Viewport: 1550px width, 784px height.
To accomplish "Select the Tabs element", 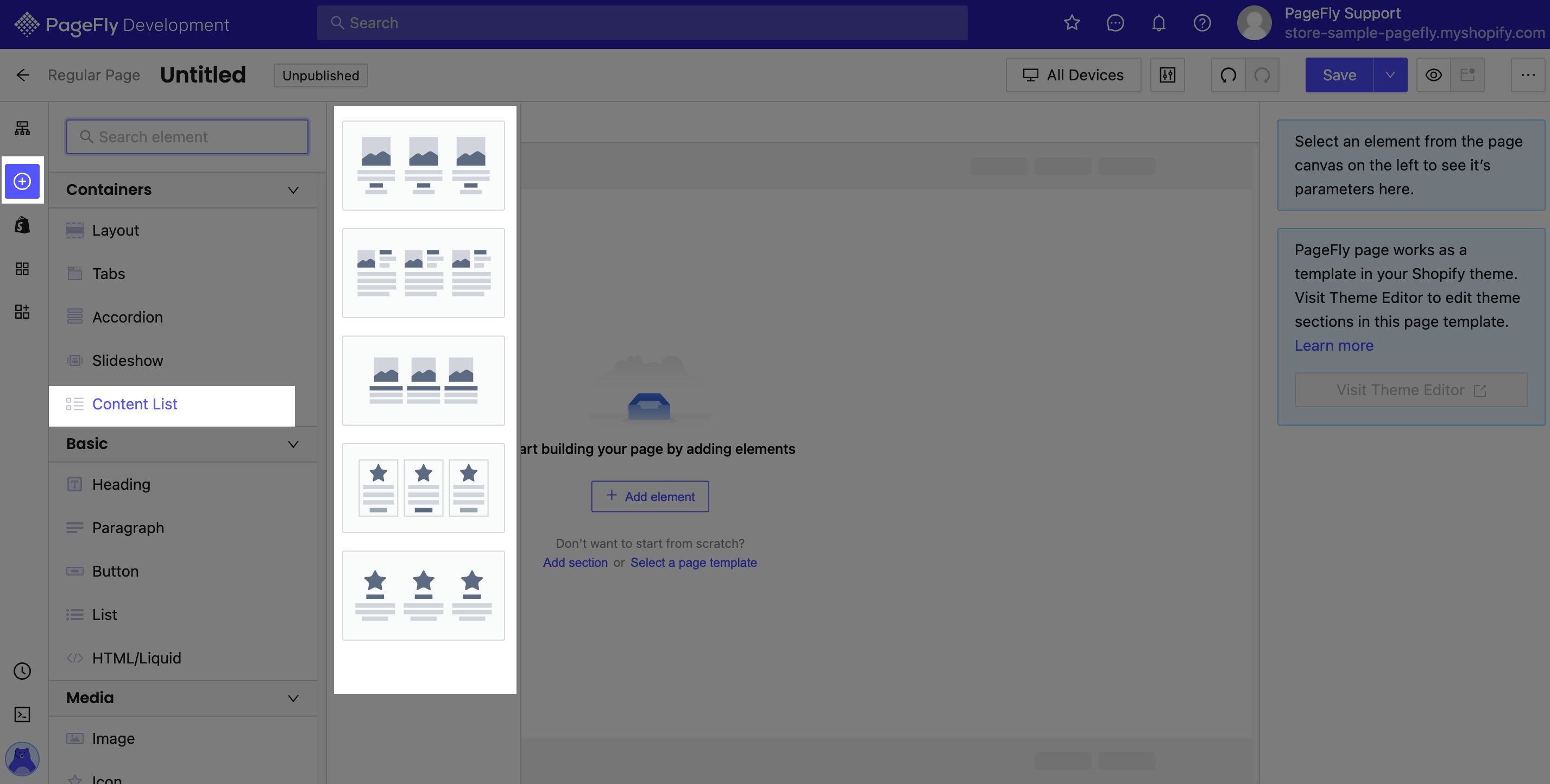I will [182, 274].
